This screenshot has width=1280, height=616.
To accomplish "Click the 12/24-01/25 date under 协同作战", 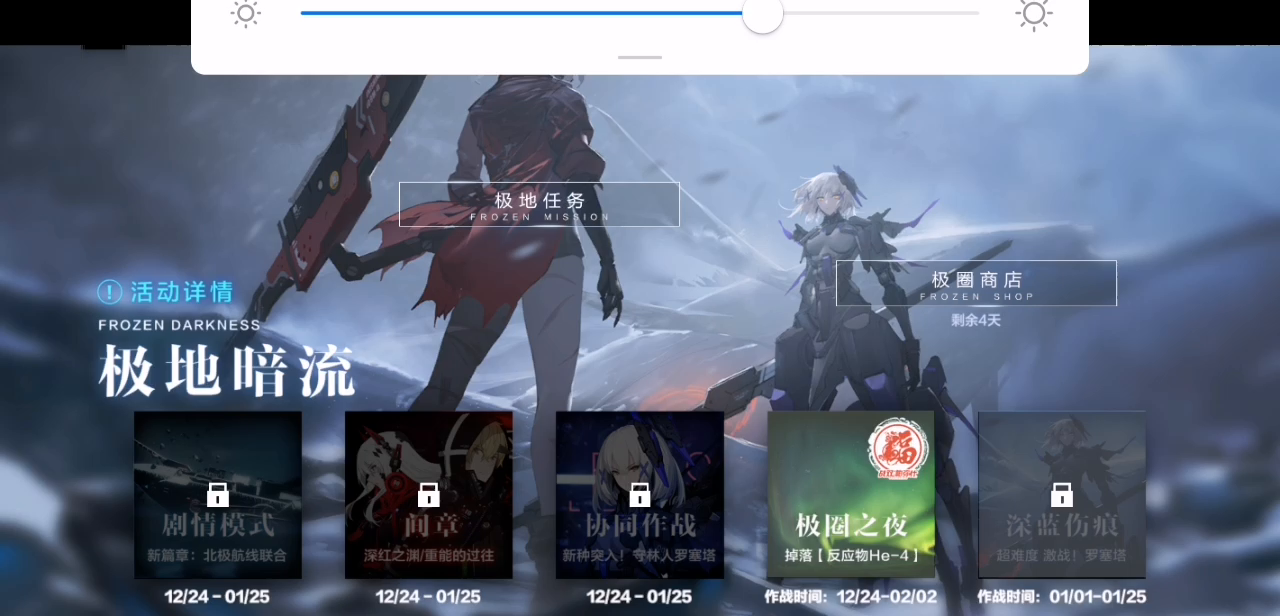I will [640, 597].
